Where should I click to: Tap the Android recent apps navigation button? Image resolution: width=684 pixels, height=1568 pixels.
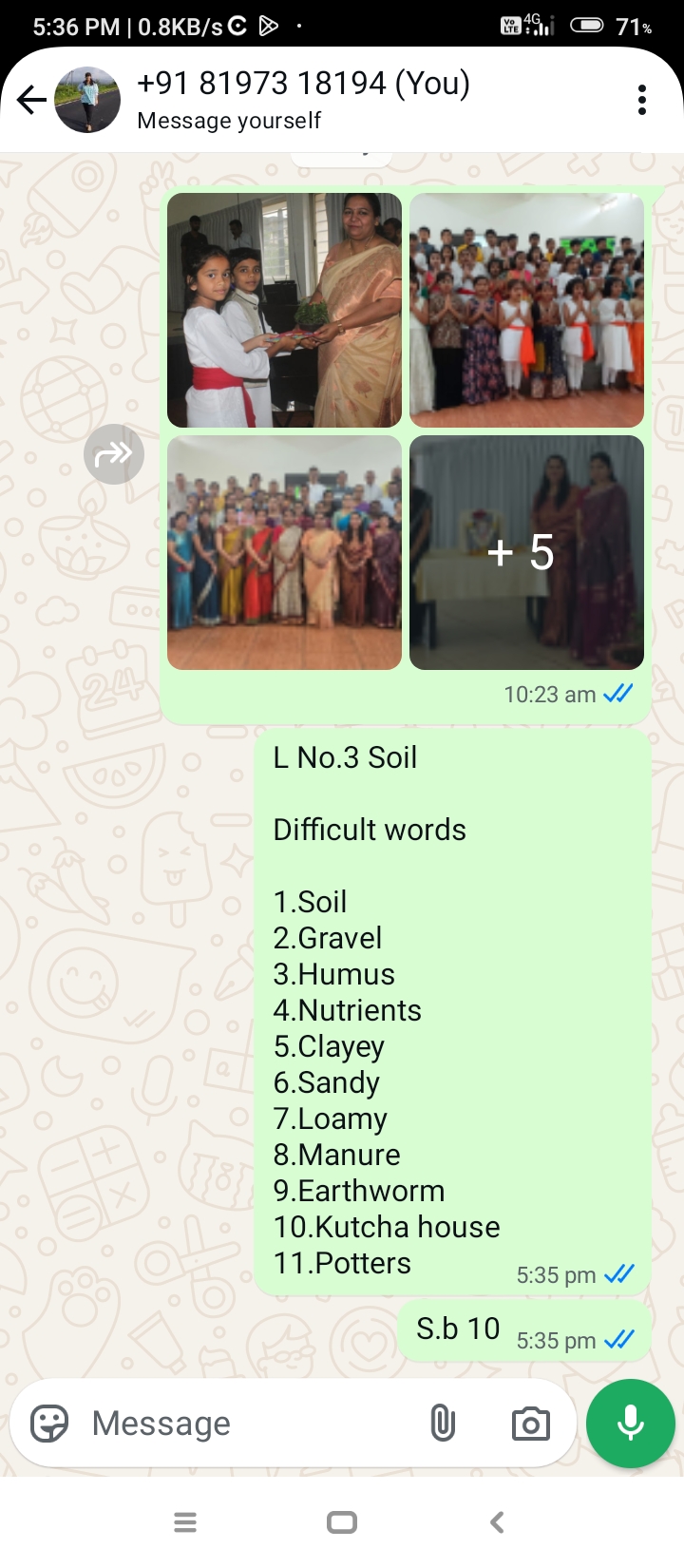pyautogui.click(x=185, y=1522)
